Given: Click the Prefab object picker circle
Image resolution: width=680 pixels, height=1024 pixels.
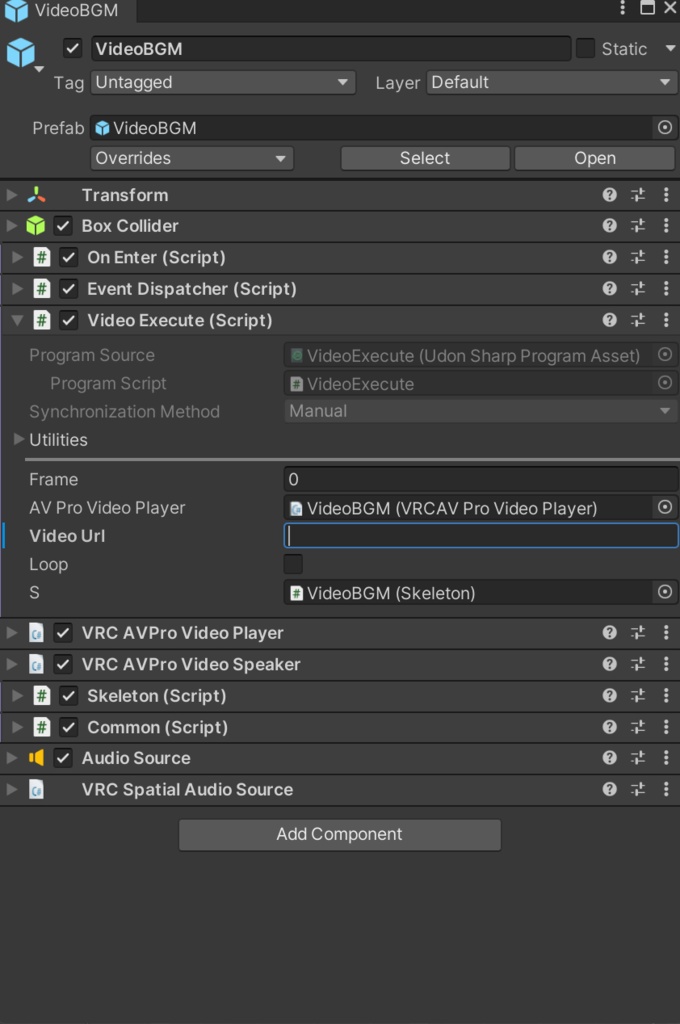Looking at the screenshot, I should click(664, 127).
